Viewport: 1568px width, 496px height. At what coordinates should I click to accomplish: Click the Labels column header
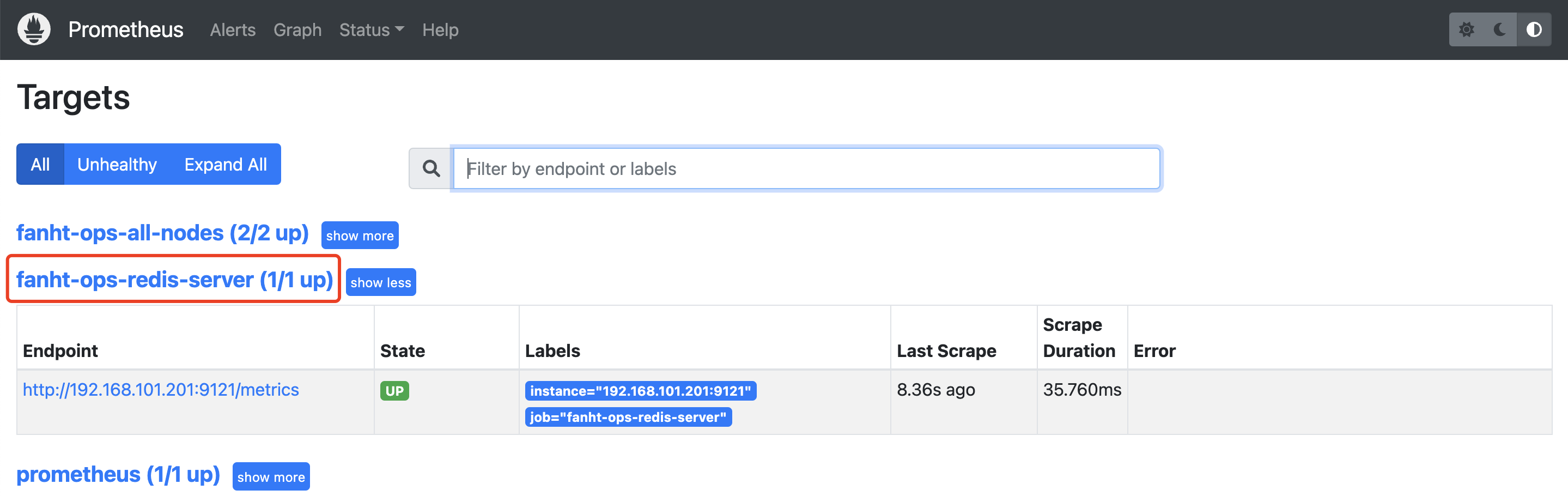pyautogui.click(x=552, y=350)
